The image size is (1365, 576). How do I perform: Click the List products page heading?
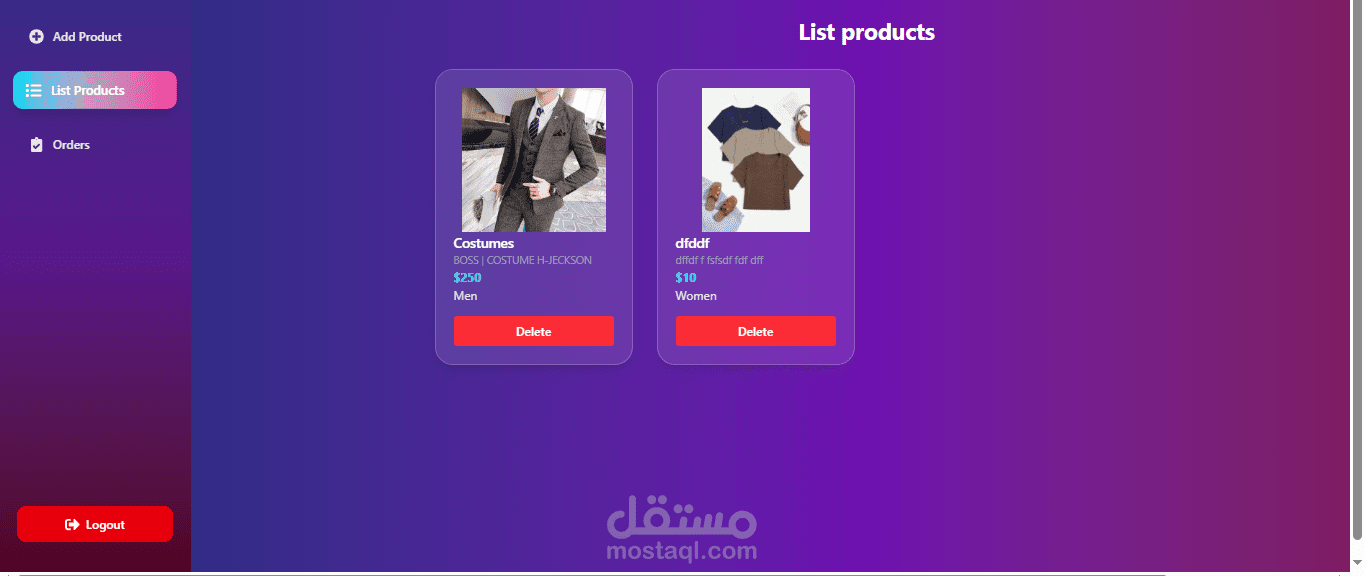coord(867,32)
